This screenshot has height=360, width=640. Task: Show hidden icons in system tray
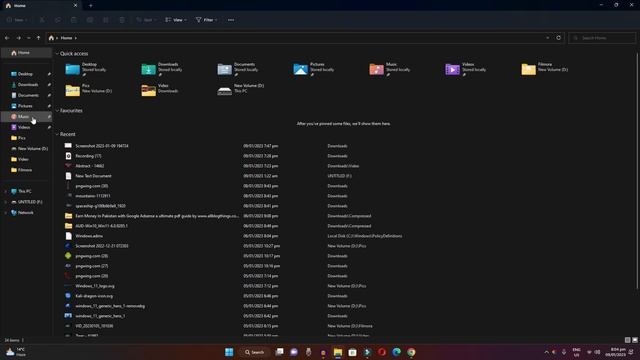coord(547,352)
